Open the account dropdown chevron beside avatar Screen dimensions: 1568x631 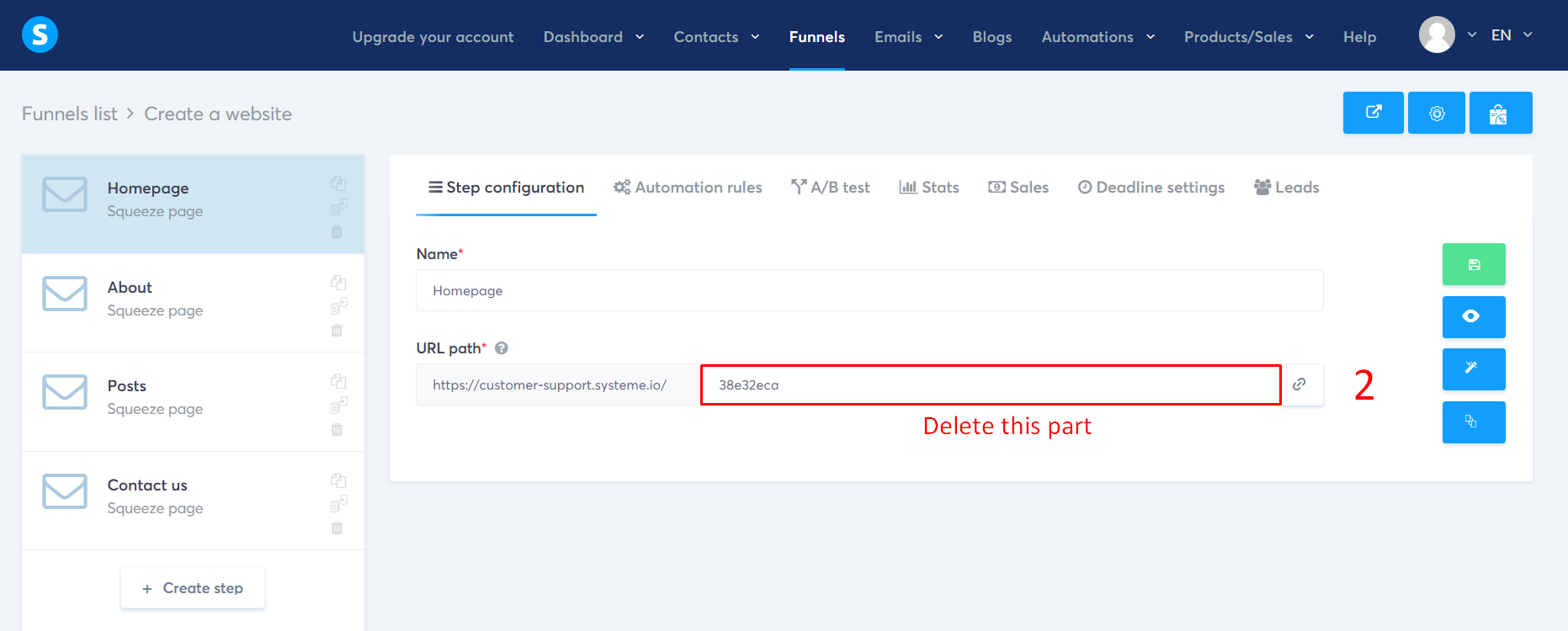pos(1472,35)
